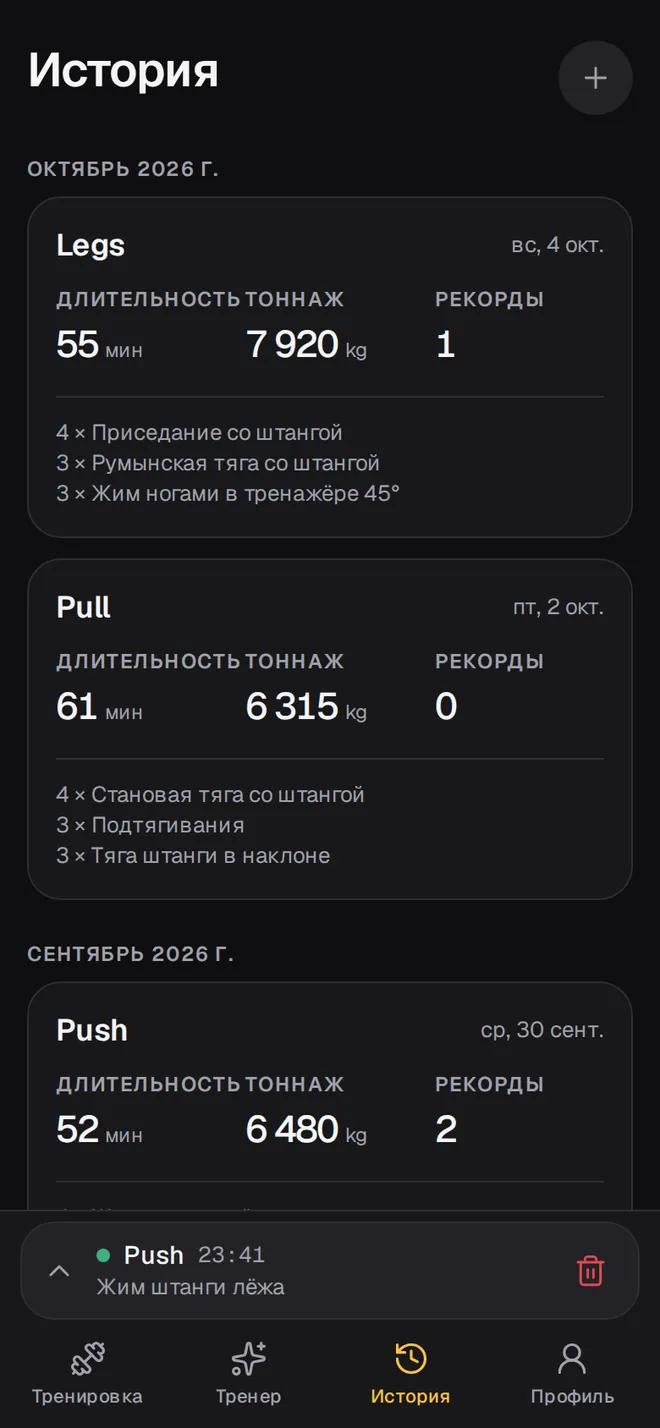Tap the Legs records count

click(x=446, y=345)
